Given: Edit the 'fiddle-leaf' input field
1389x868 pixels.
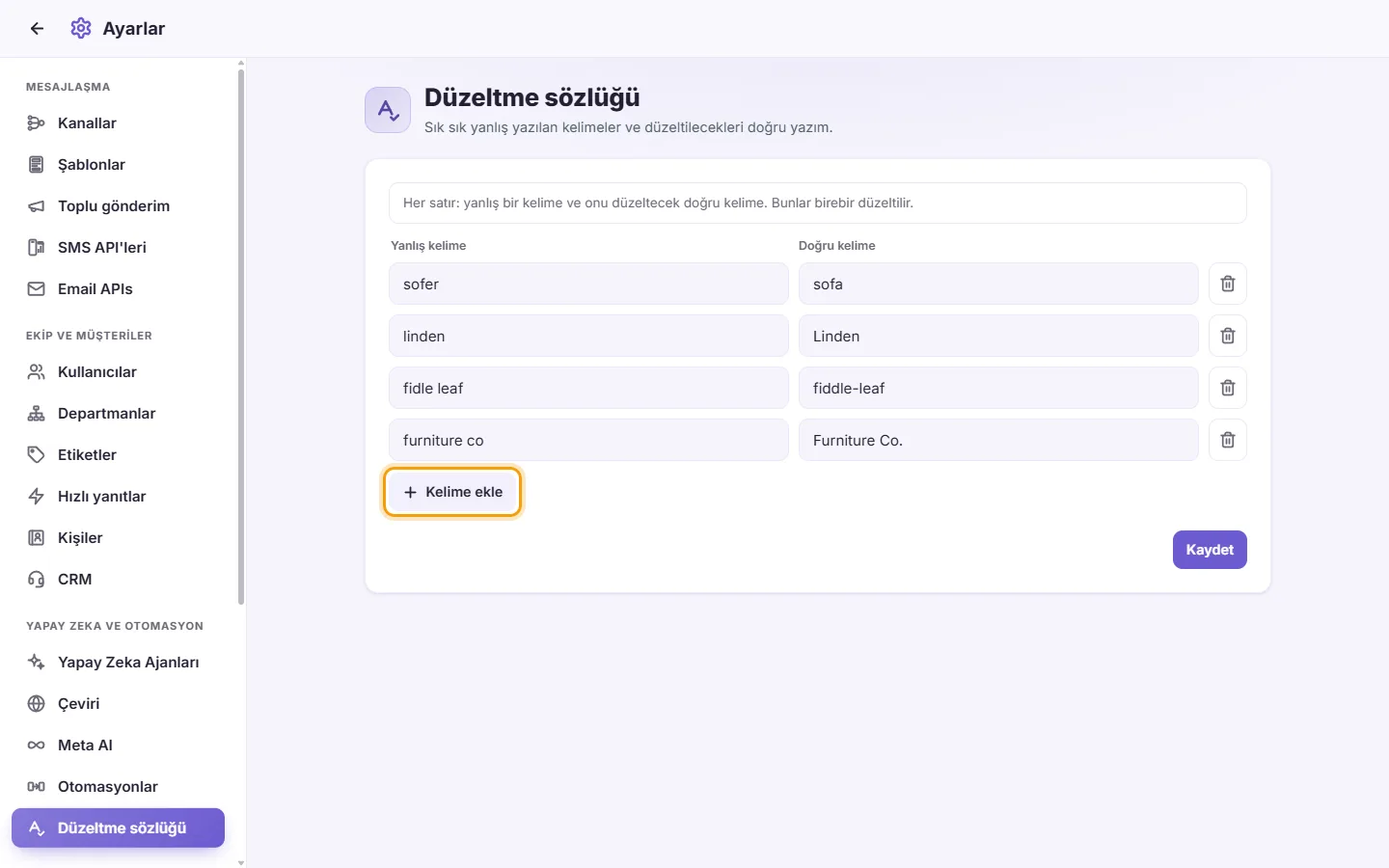Looking at the screenshot, I should point(998,388).
